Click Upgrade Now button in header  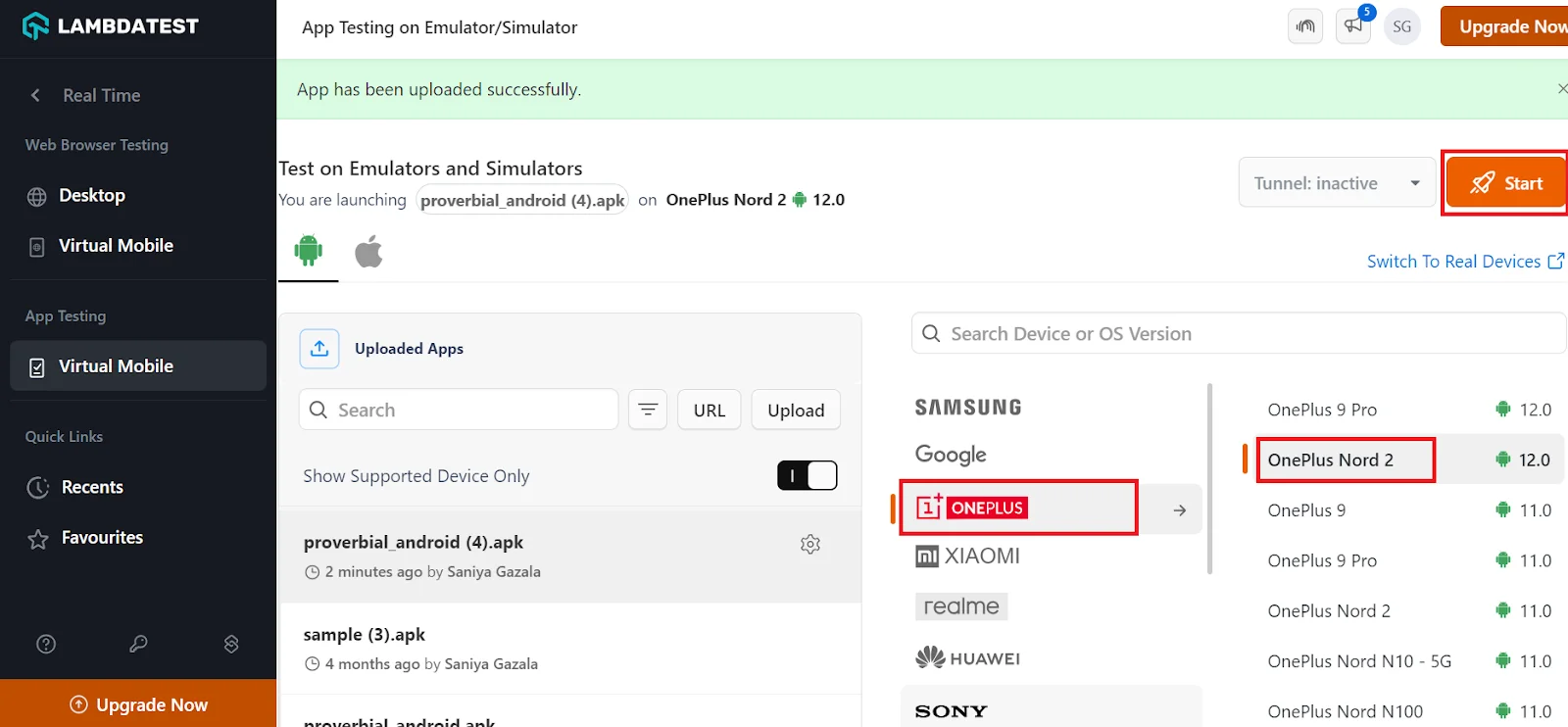pos(1504,26)
